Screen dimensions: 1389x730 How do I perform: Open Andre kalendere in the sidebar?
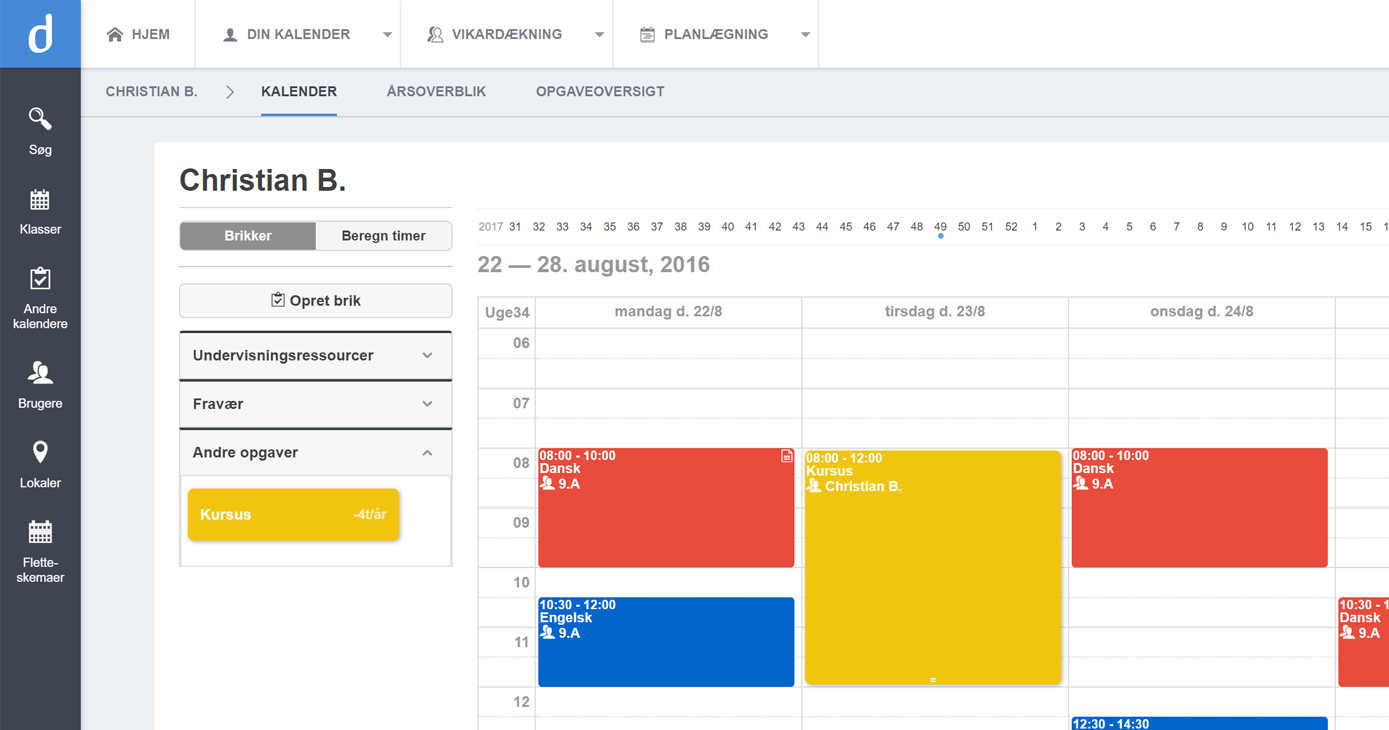coord(40,298)
